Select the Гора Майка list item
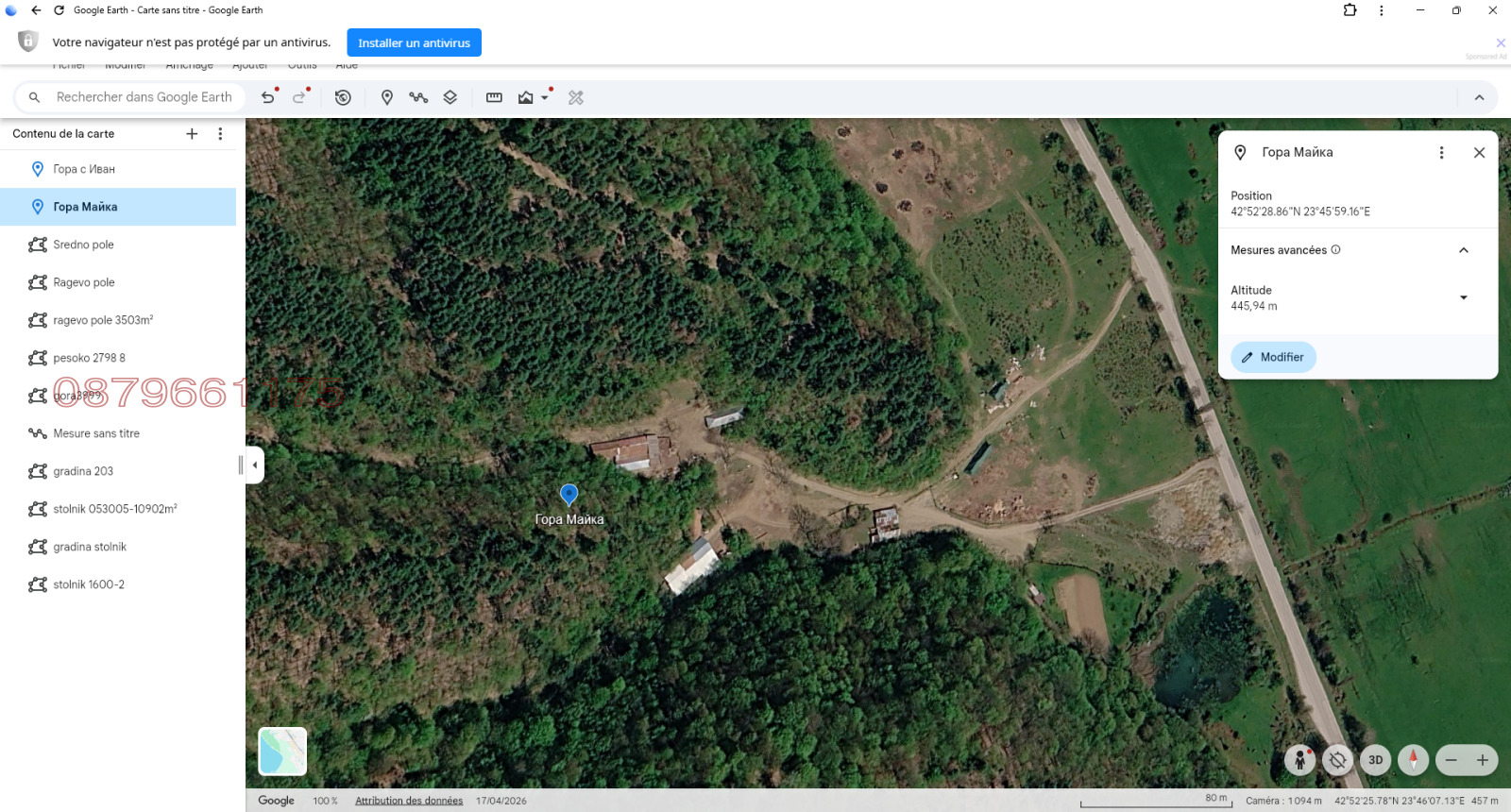This screenshot has height=812, width=1511. [x=118, y=207]
